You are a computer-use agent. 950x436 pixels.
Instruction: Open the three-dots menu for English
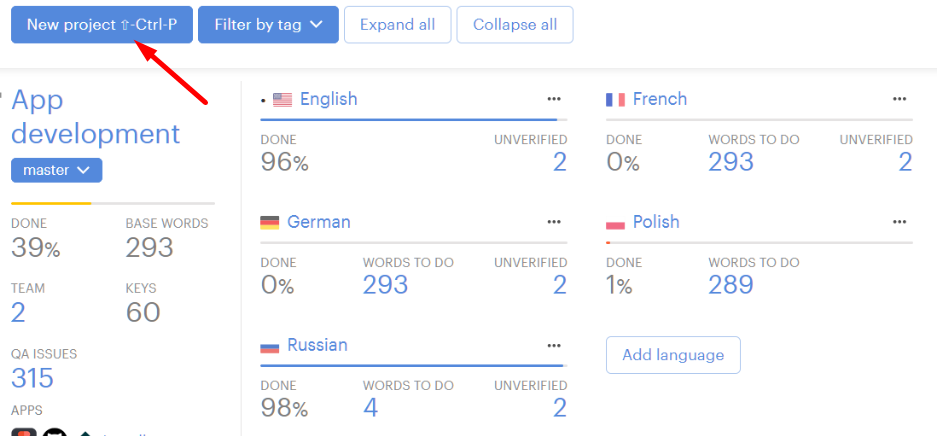coord(554,99)
